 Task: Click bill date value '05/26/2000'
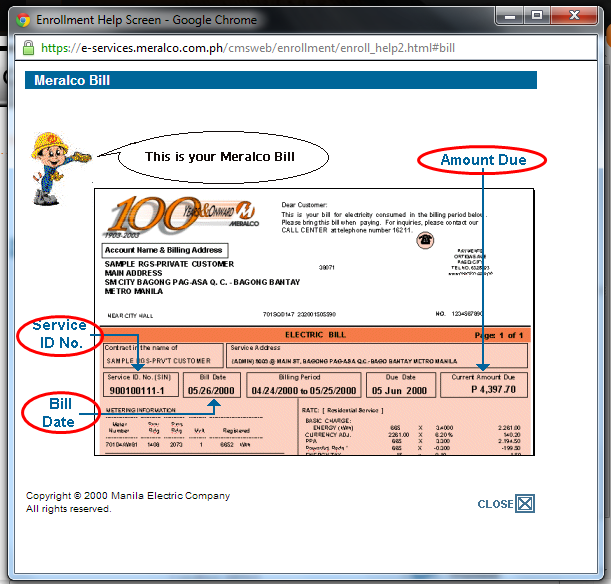(211, 390)
